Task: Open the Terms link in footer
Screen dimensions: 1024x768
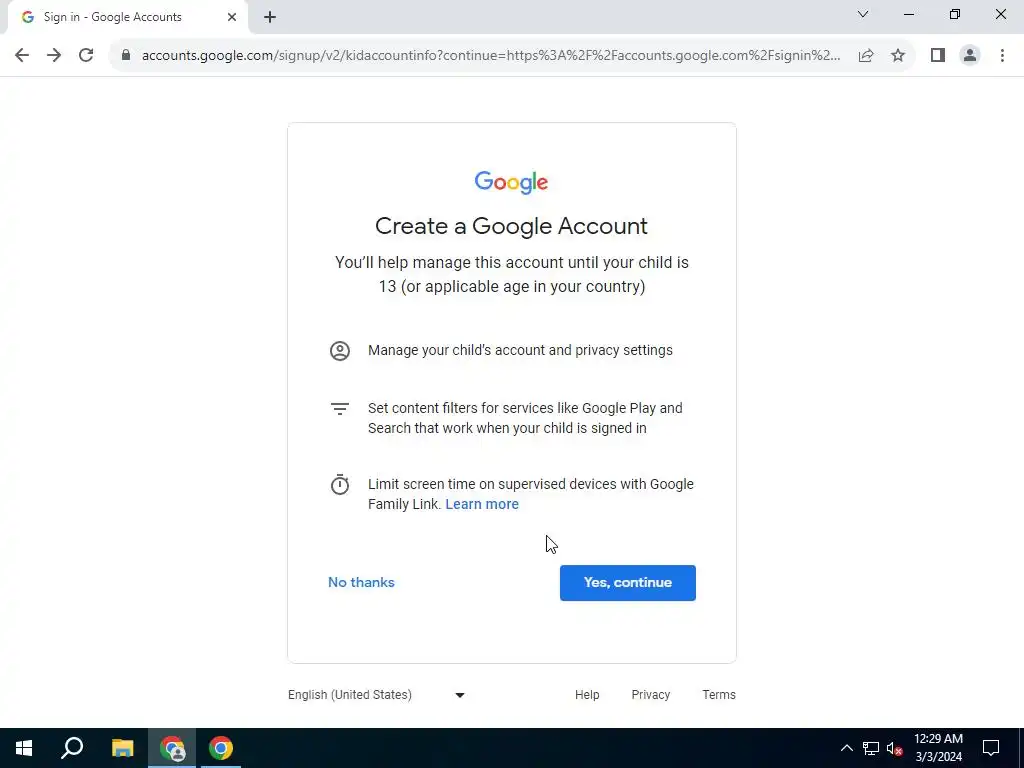Action: tap(719, 695)
